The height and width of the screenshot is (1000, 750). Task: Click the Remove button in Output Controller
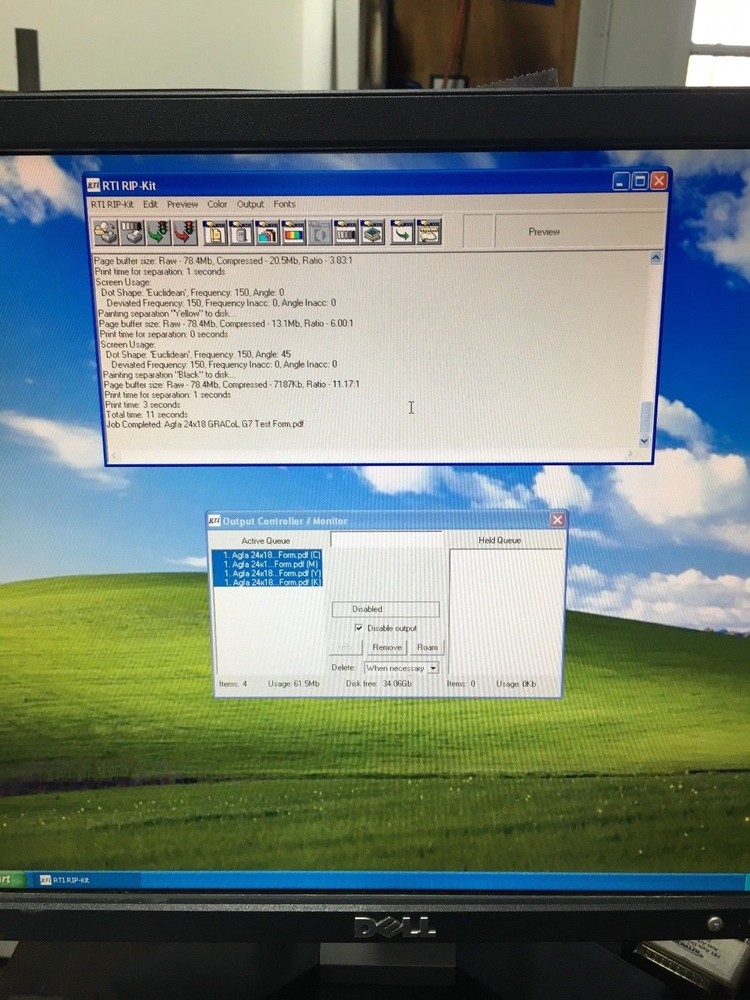click(x=386, y=647)
